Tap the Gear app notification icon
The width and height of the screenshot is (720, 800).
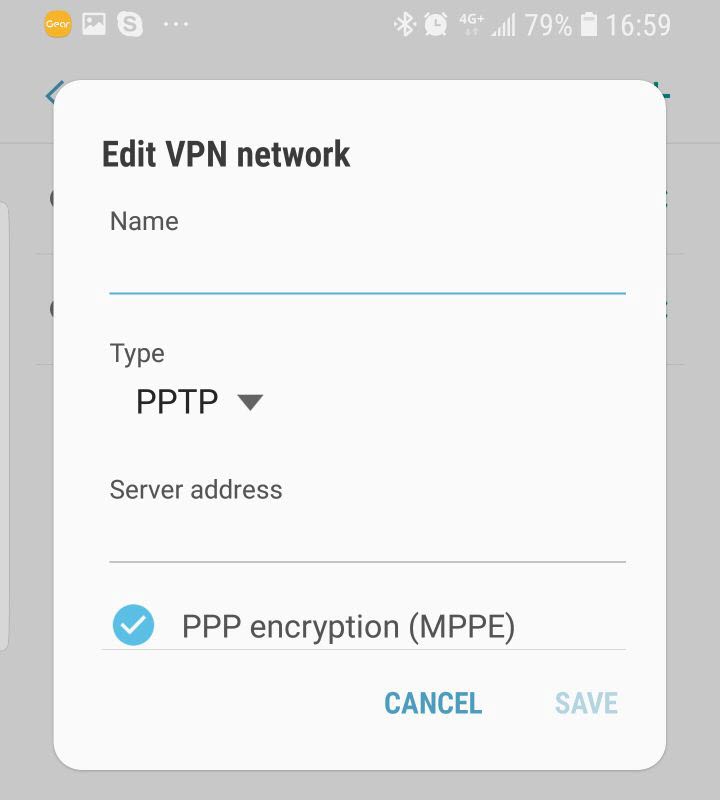[58, 24]
